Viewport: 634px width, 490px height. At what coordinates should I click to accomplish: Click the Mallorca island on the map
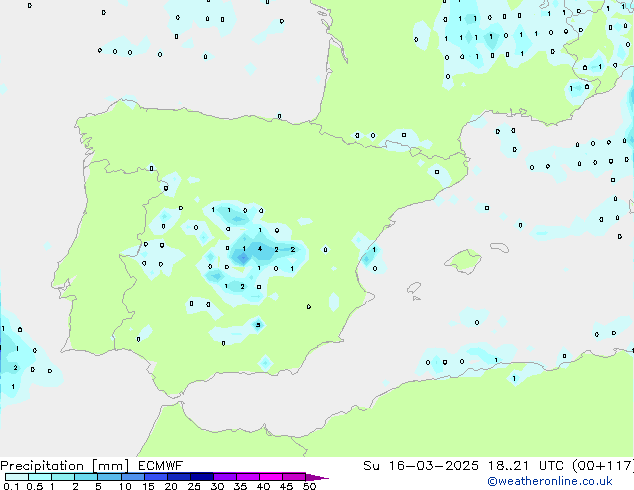click(463, 261)
